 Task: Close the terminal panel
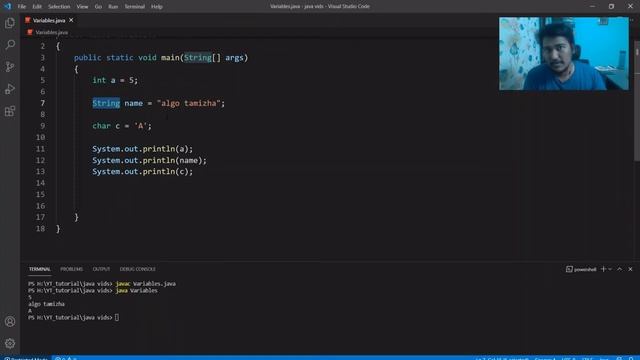[x=630, y=269]
